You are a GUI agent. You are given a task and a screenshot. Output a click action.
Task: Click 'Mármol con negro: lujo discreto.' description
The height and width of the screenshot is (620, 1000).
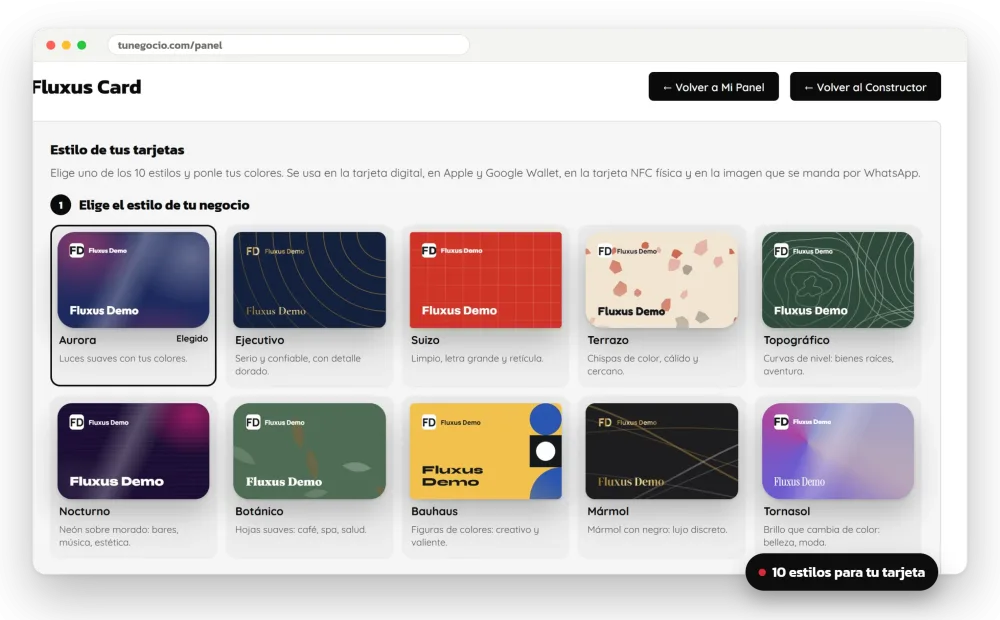pos(657,529)
